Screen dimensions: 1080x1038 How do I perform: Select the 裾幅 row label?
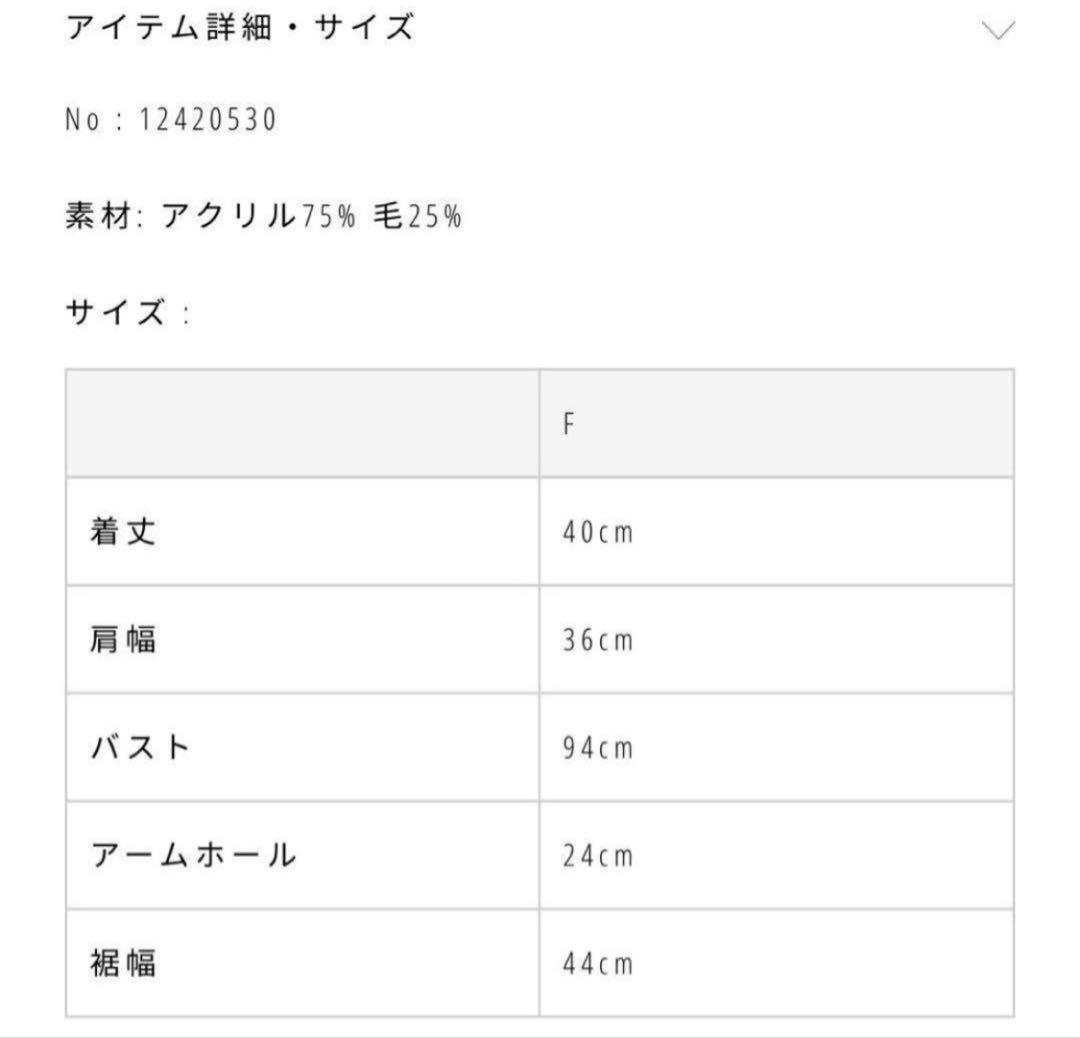(123, 964)
